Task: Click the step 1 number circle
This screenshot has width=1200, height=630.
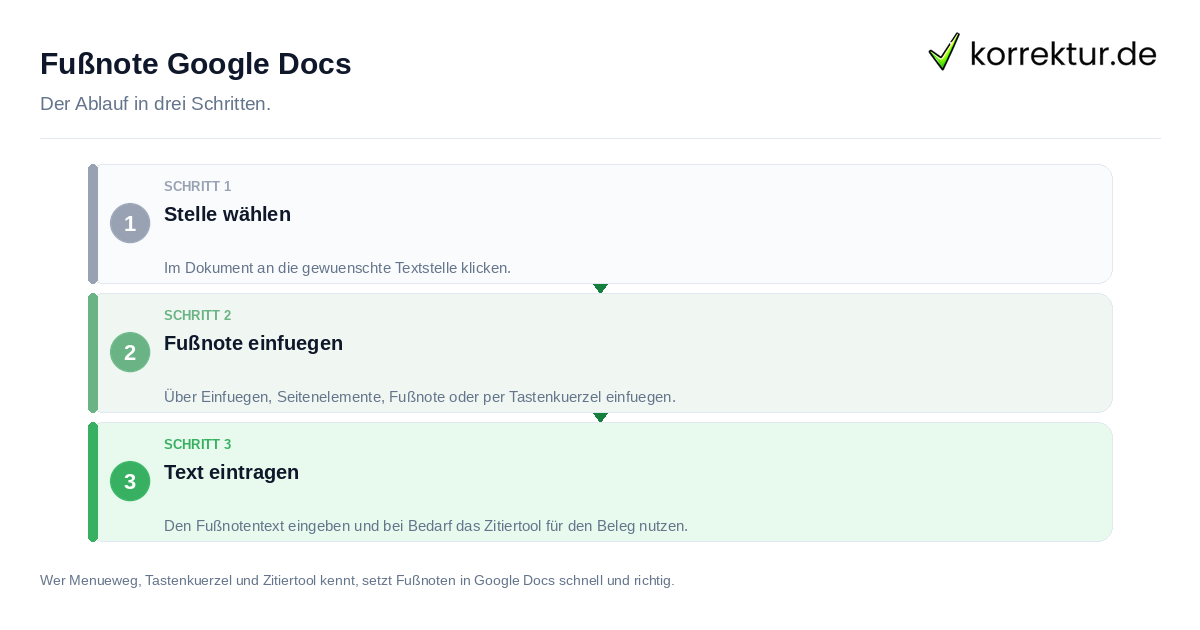Action: 130,223
